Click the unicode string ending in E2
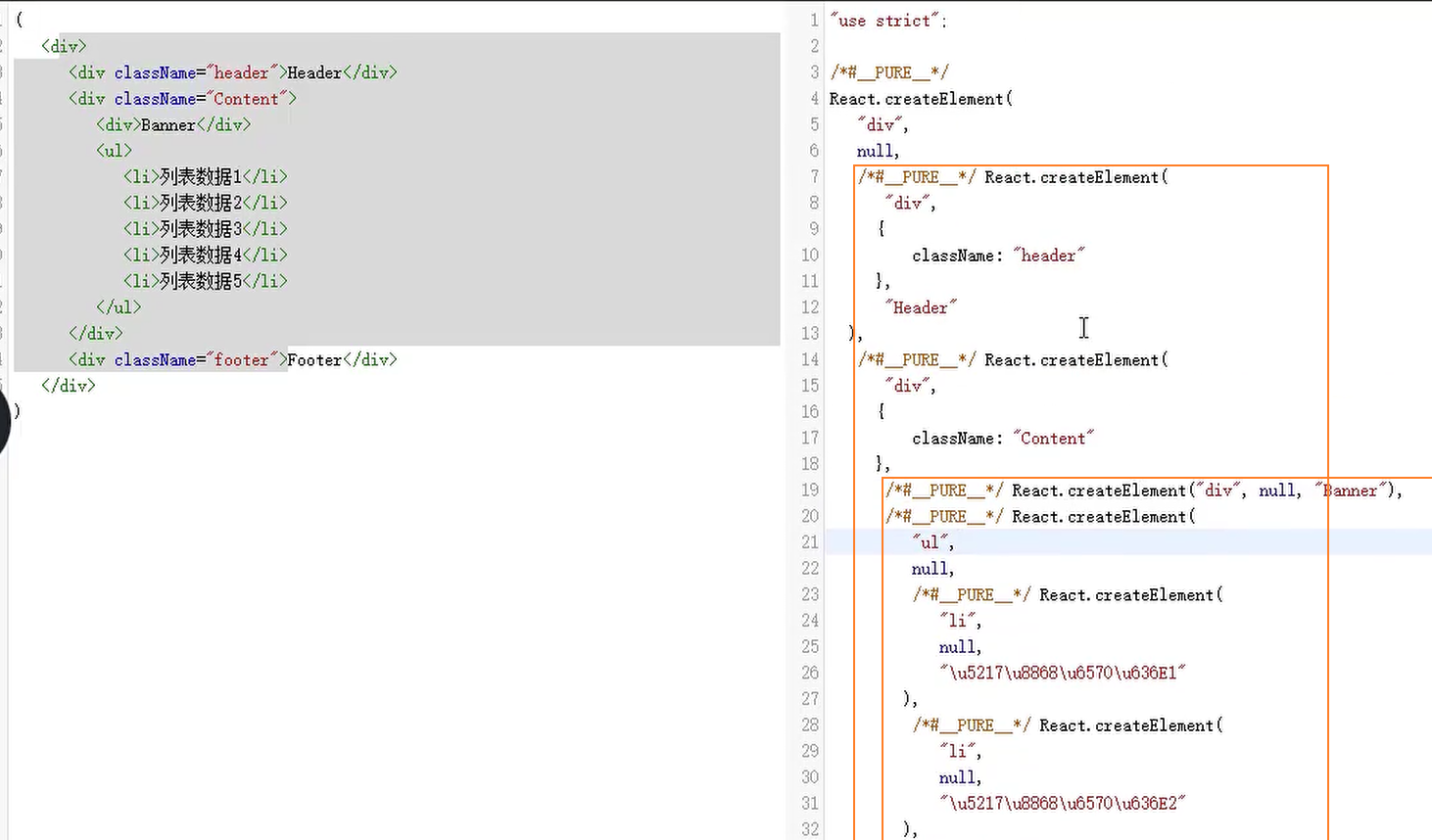The image size is (1432, 840). pyautogui.click(x=1063, y=804)
